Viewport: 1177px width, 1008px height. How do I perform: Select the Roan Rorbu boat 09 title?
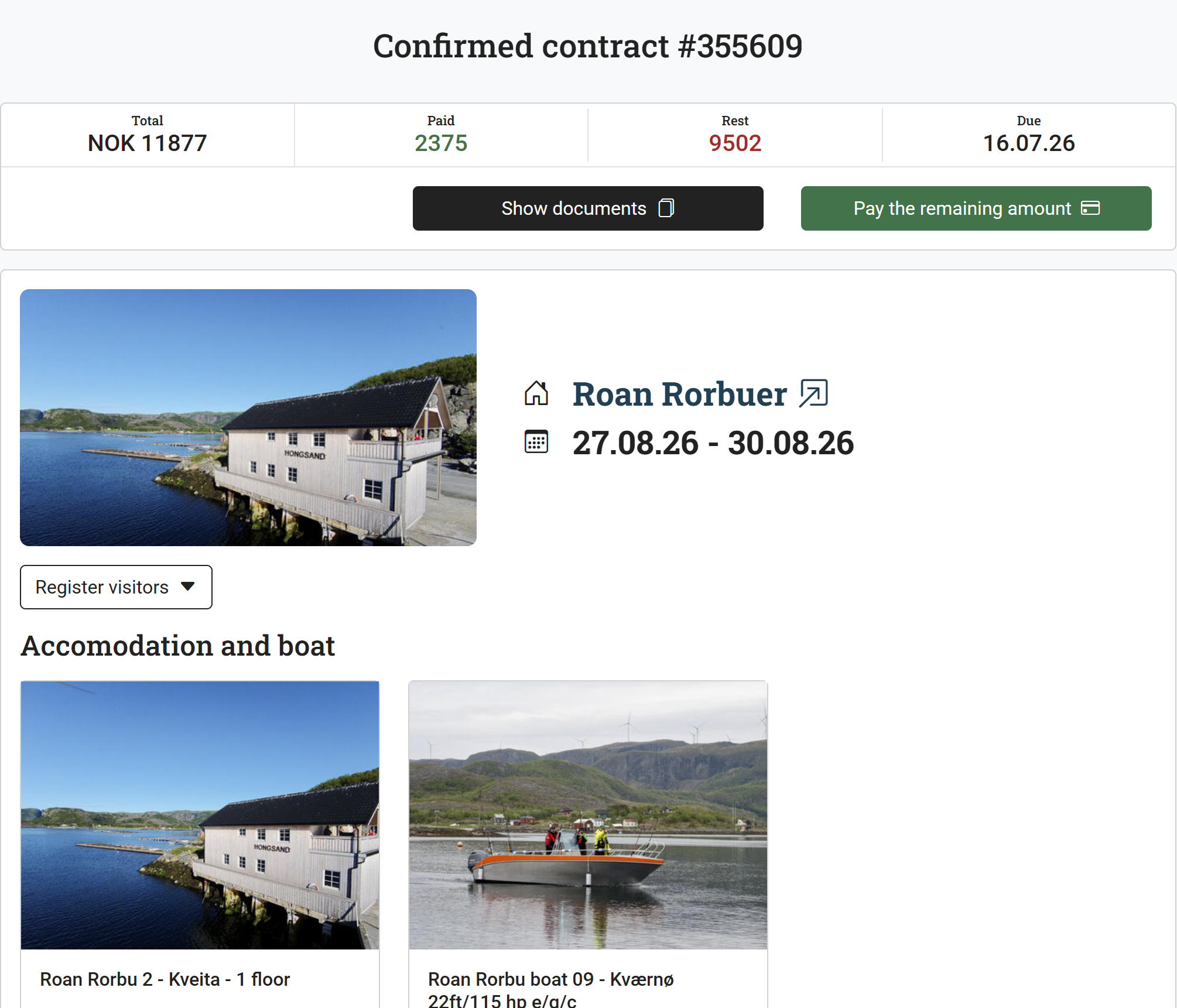click(x=551, y=989)
